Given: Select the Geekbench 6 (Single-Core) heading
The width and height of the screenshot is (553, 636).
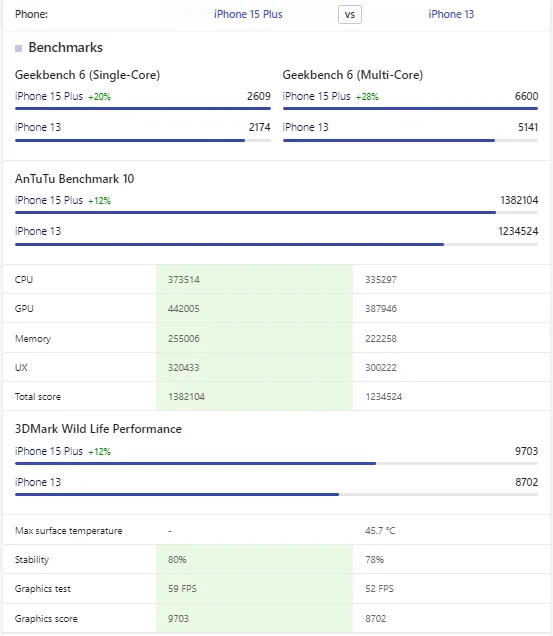Looking at the screenshot, I should click(87, 75).
